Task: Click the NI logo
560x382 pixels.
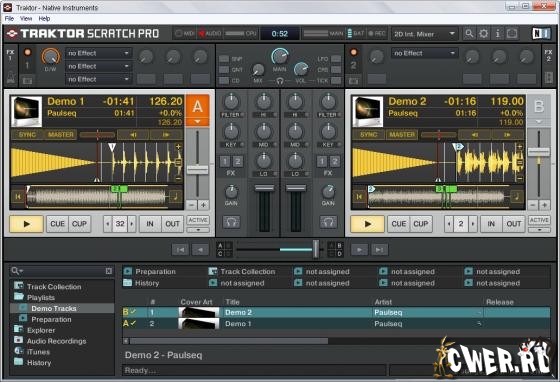Action: click(541, 34)
